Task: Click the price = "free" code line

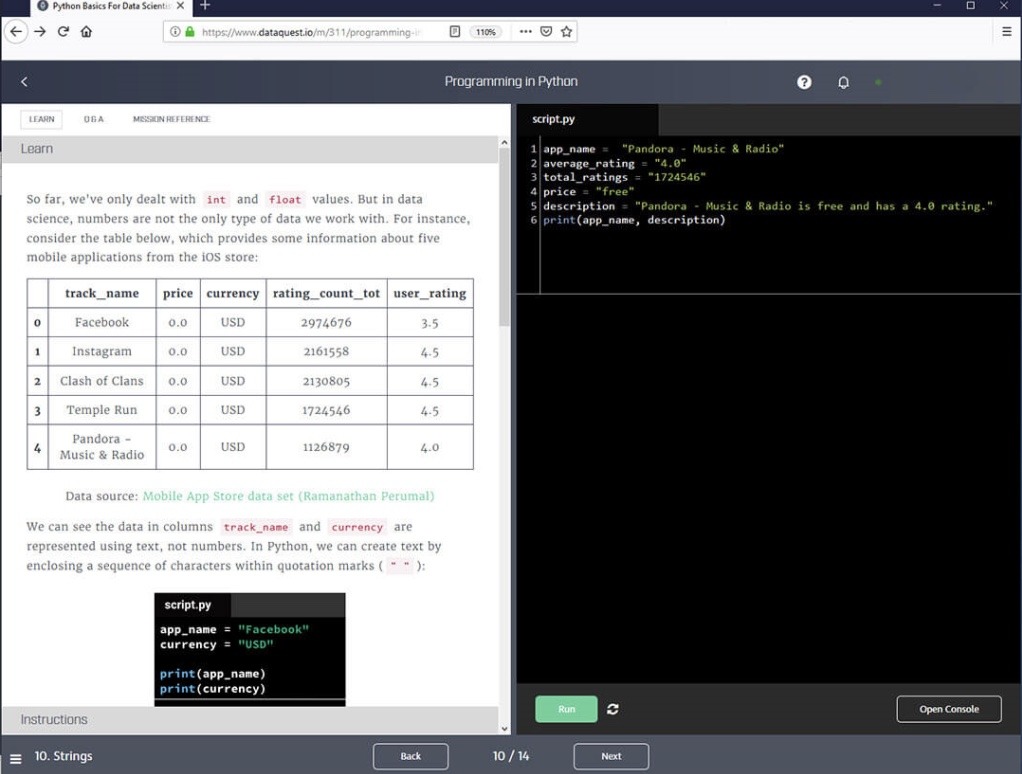Action: coord(589,192)
